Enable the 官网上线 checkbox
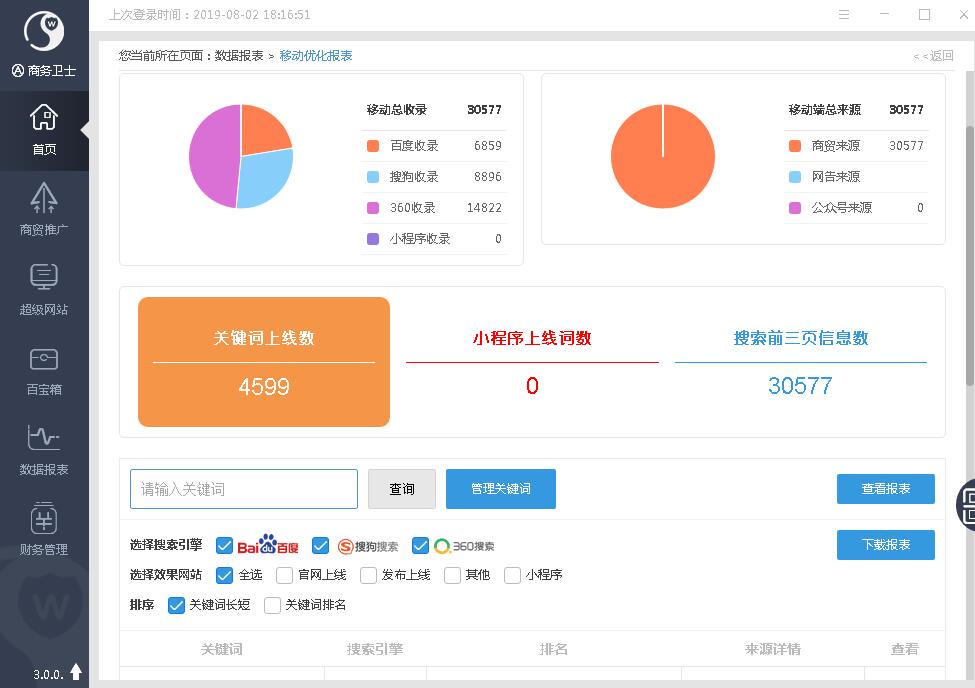Viewport: 975px width, 688px height. pos(282,575)
